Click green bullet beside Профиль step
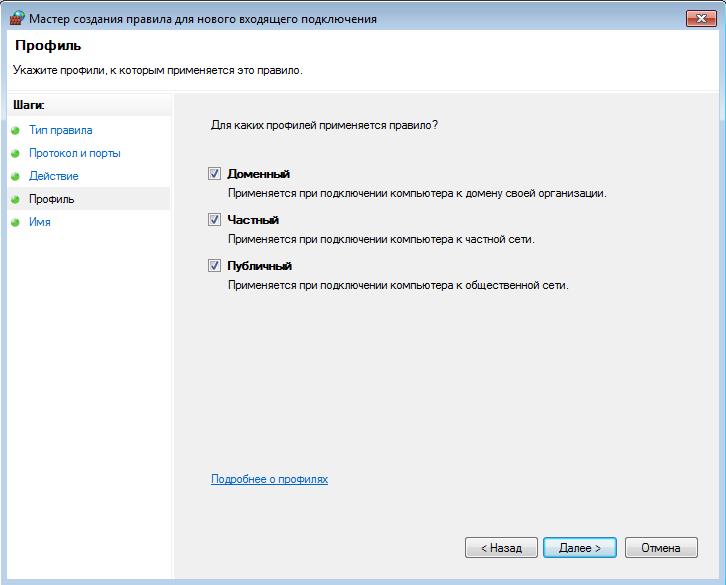Viewport: 726px width, 585px height. pyautogui.click(x=15, y=199)
